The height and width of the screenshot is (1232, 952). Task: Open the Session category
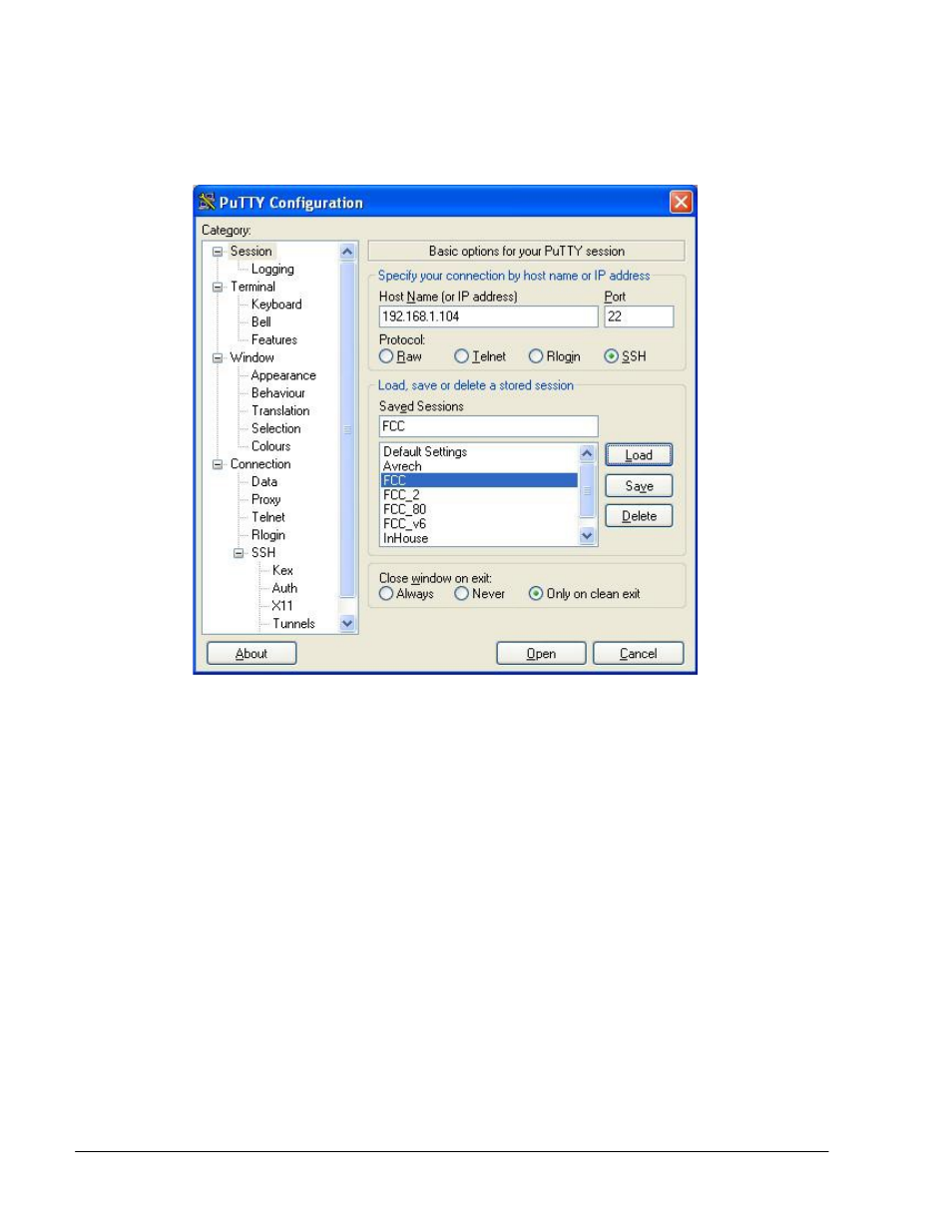[x=250, y=252]
